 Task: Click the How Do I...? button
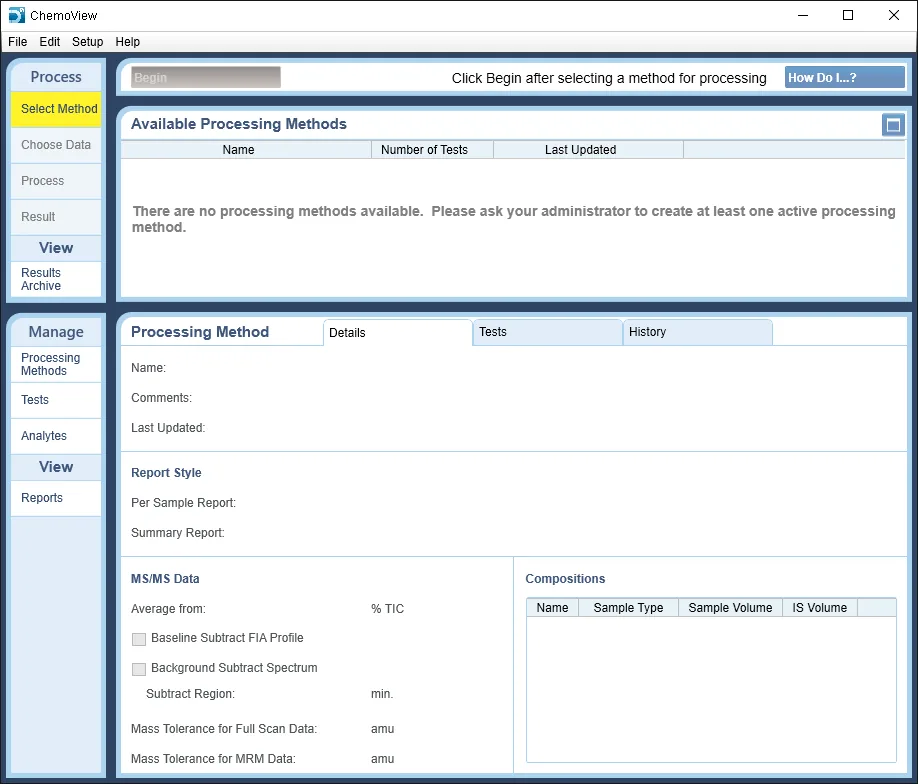tap(844, 77)
